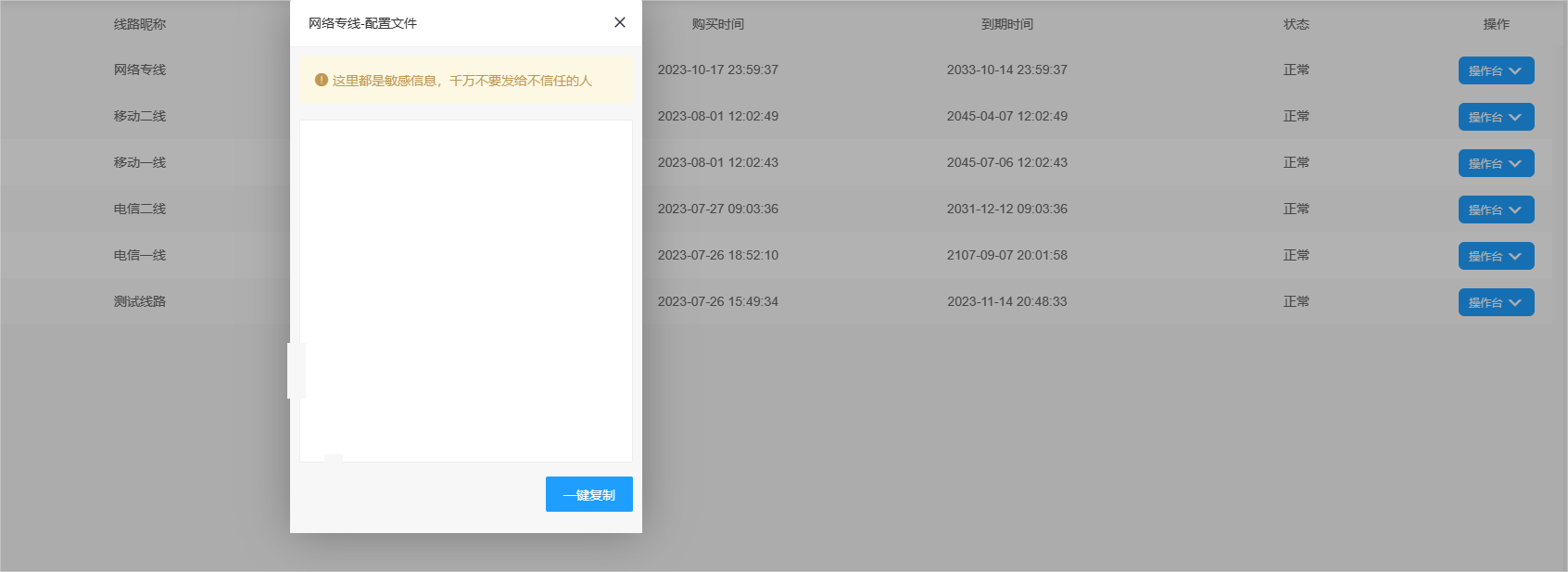
Task: Open the 操作台 dropdown for 移动一线
Action: pyautogui.click(x=1496, y=163)
